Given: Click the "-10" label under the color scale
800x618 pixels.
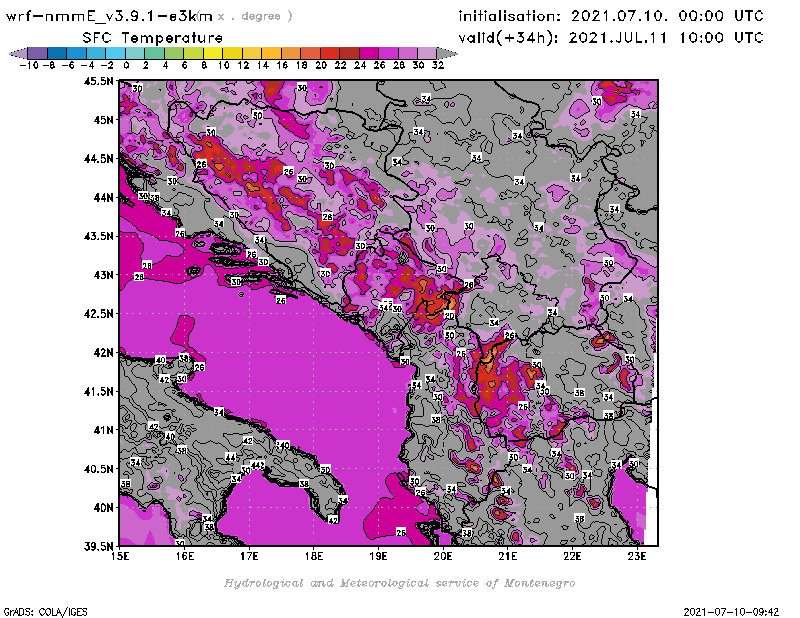Looking at the screenshot, I should click(x=29, y=65).
